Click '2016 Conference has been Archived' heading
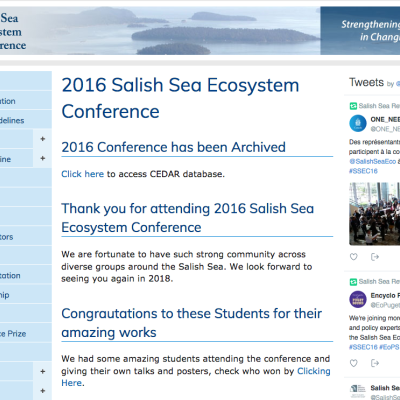The height and width of the screenshot is (400, 400). click(173, 147)
